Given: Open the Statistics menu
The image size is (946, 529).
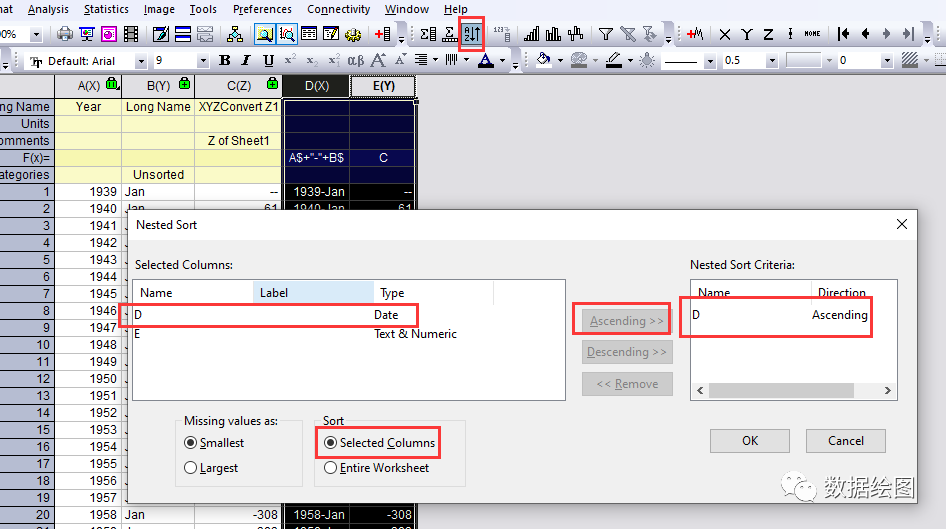Looking at the screenshot, I should [106, 9].
